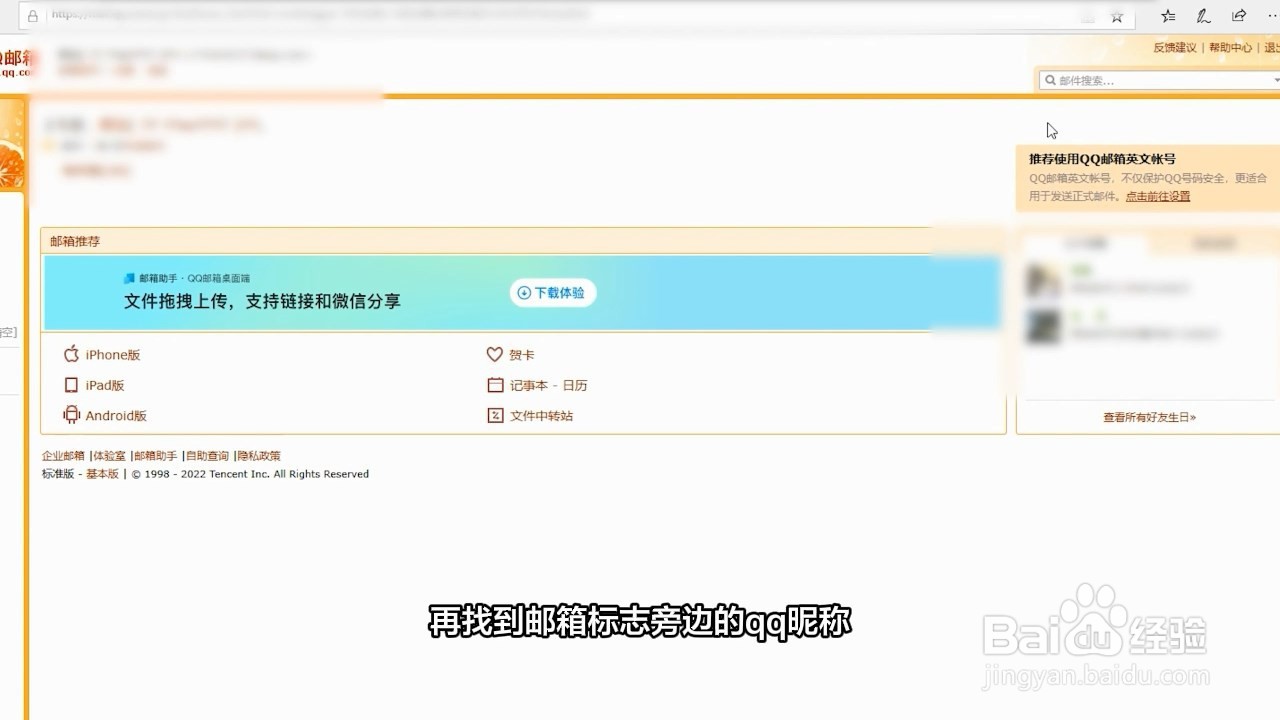
Task: Click the QQ mail logo
Action: coord(15,63)
